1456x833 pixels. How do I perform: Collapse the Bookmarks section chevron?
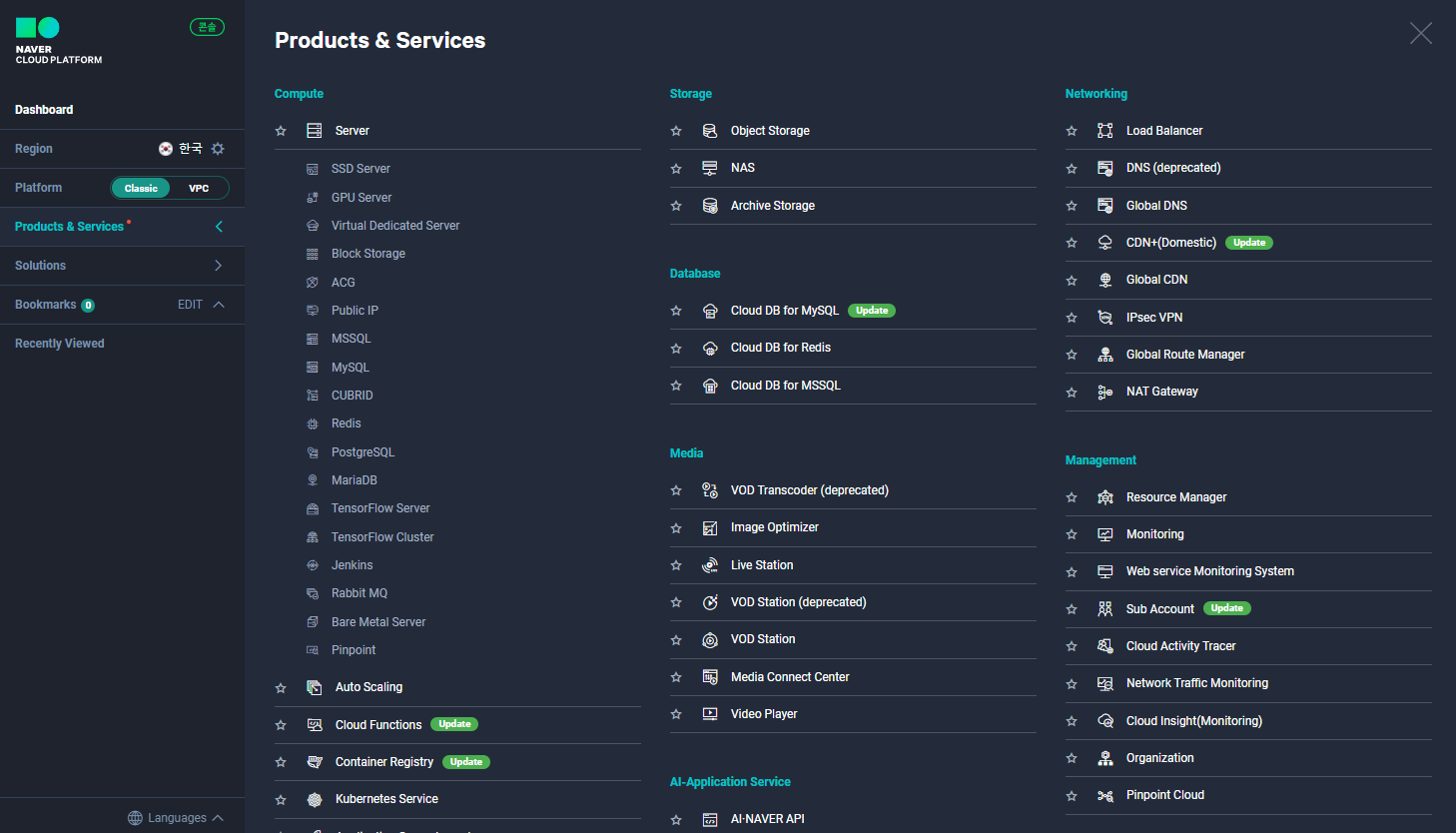(x=219, y=305)
